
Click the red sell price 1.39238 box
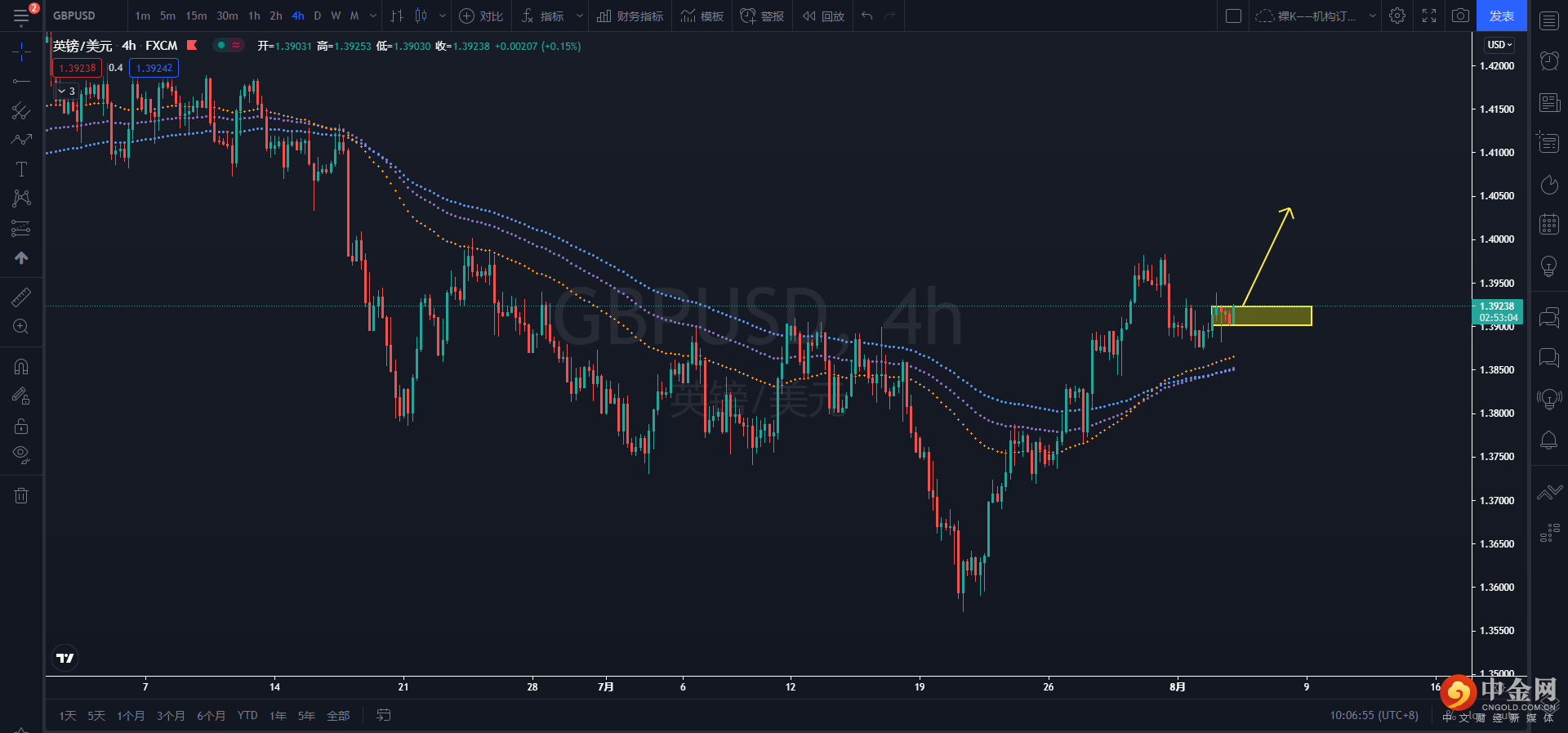point(78,68)
